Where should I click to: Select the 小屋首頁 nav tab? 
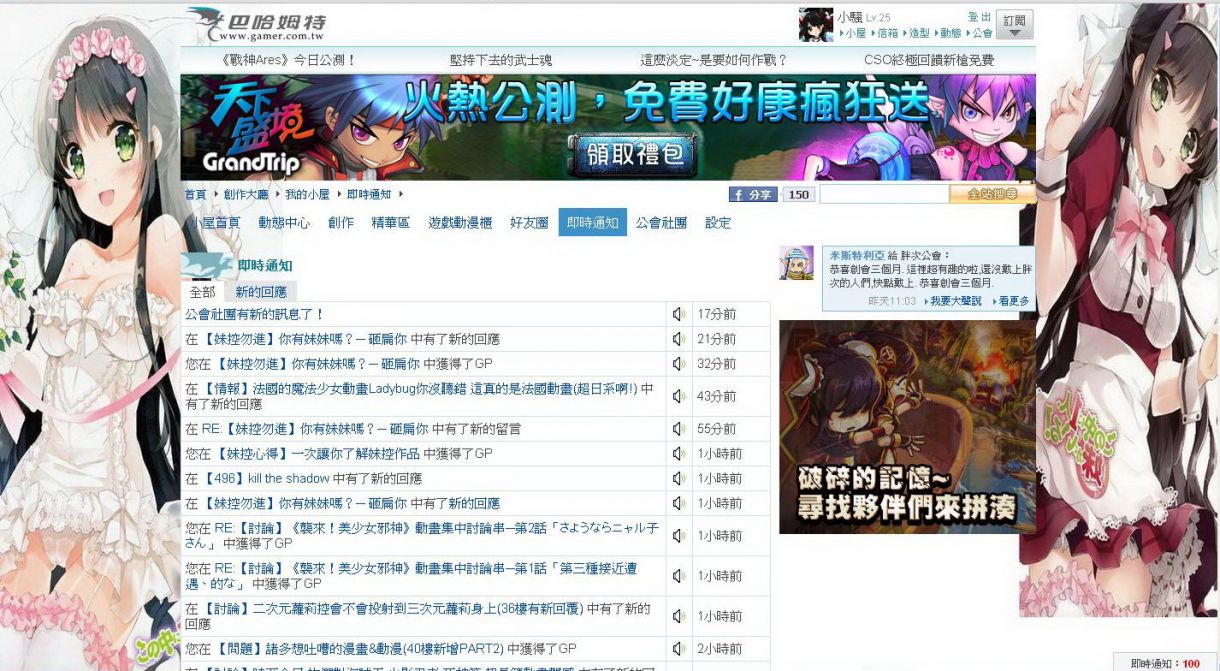click(215, 223)
